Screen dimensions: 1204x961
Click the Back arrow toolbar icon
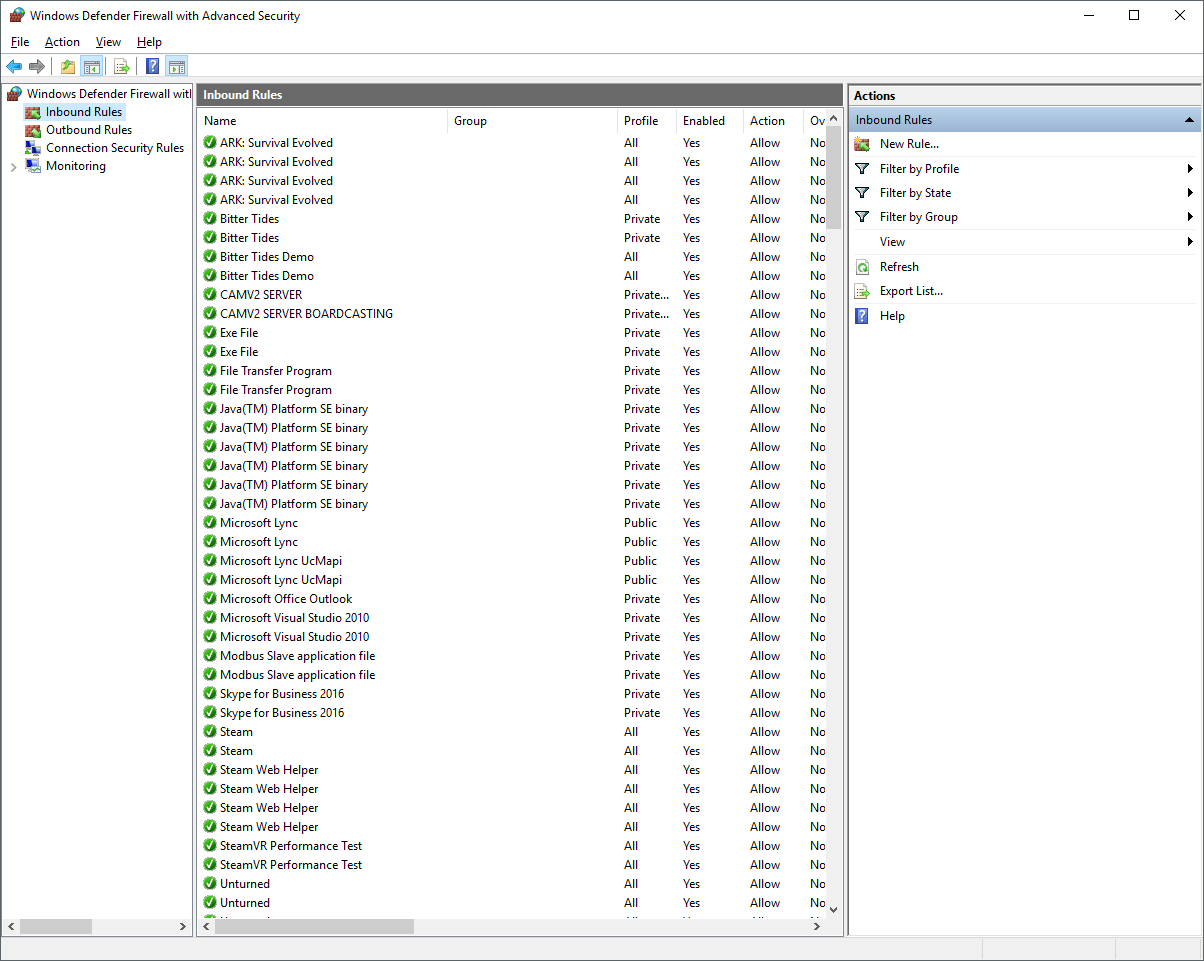[14, 67]
